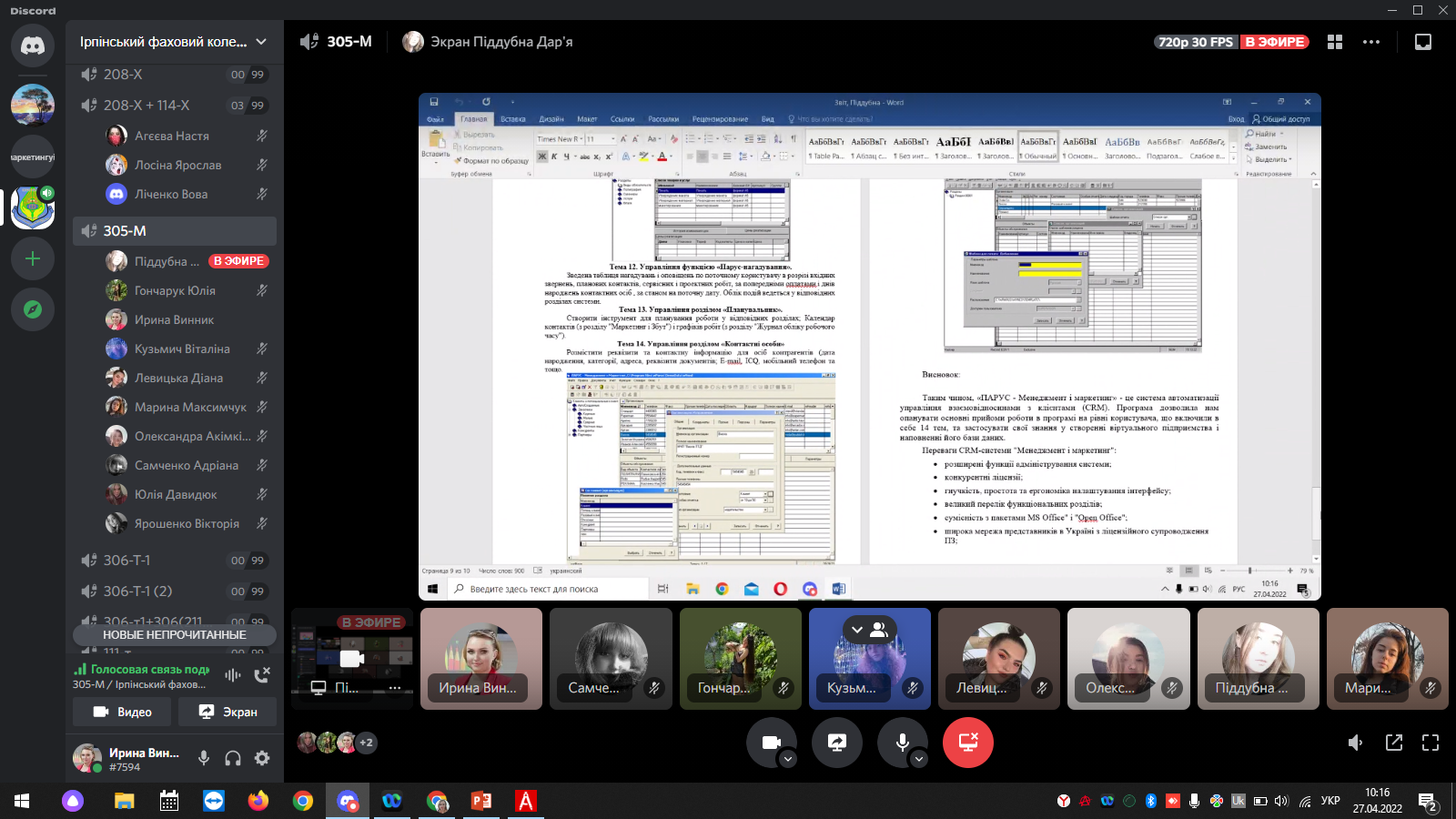Viewport: 1456px width, 819px height.
Task: Open Discord home direct messages
Action: [33, 45]
